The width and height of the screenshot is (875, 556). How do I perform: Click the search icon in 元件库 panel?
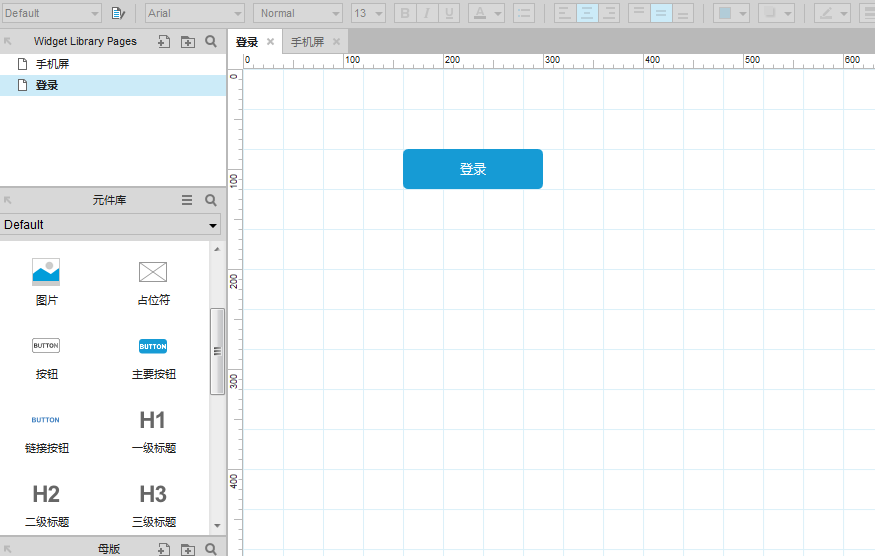click(x=211, y=200)
